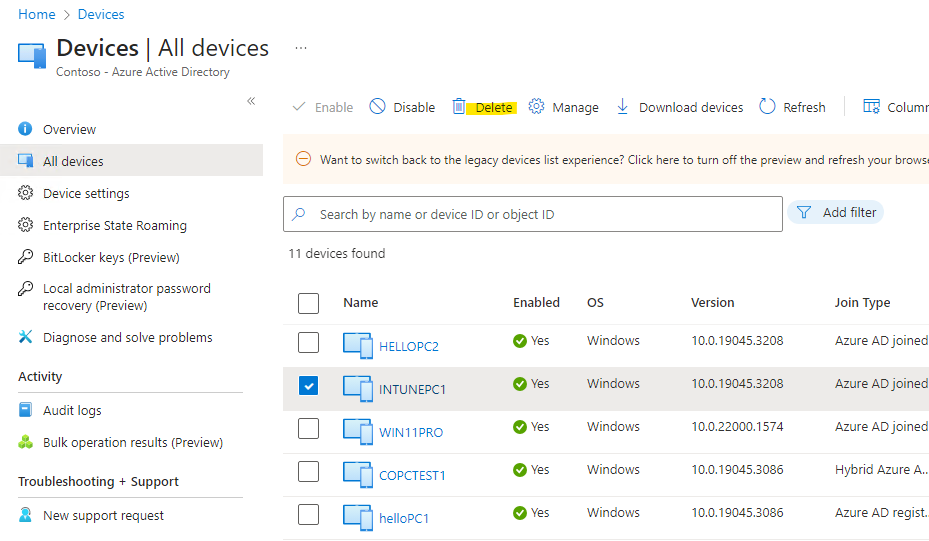
Task: Click the All devices sidebar icon
Action: pos(25,161)
